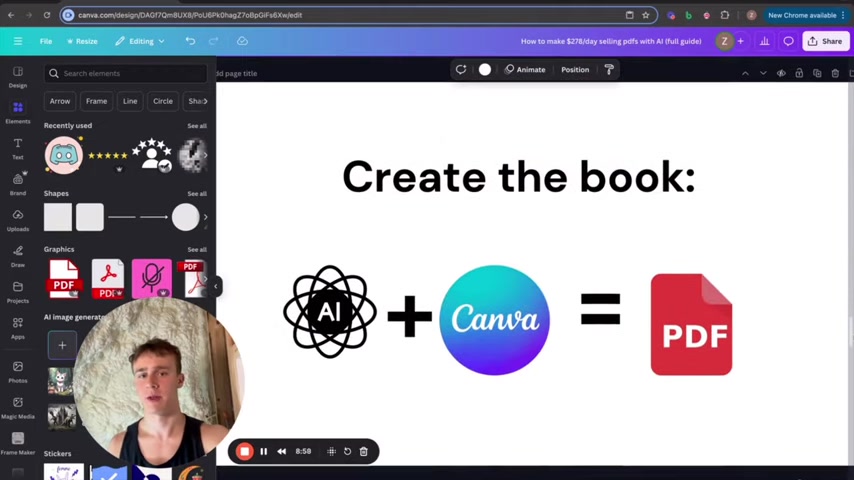The height and width of the screenshot is (480, 854).
Task: Reload the browser page
Action: pos(47,15)
